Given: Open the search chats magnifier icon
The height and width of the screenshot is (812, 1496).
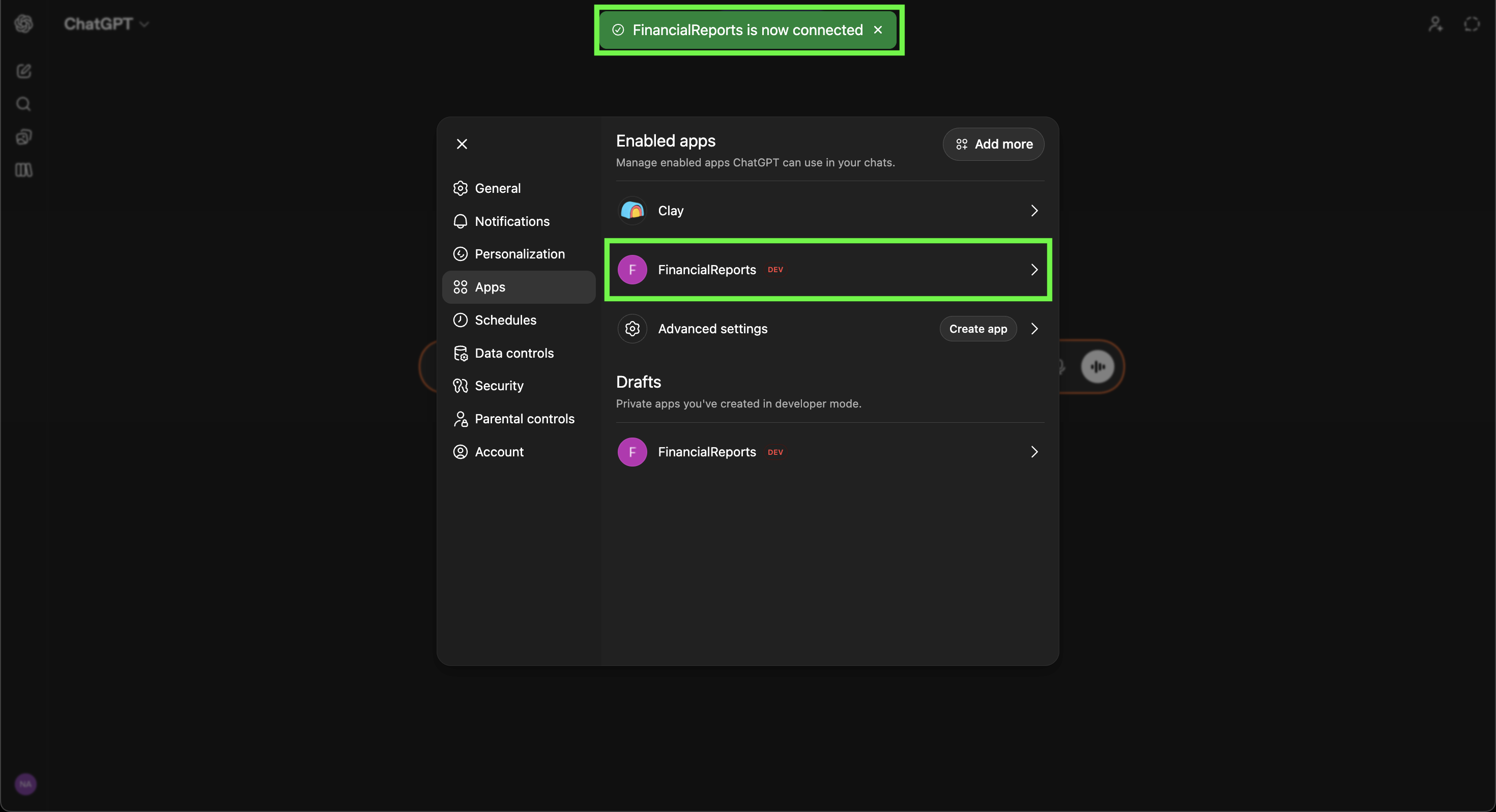Looking at the screenshot, I should (23, 104).
